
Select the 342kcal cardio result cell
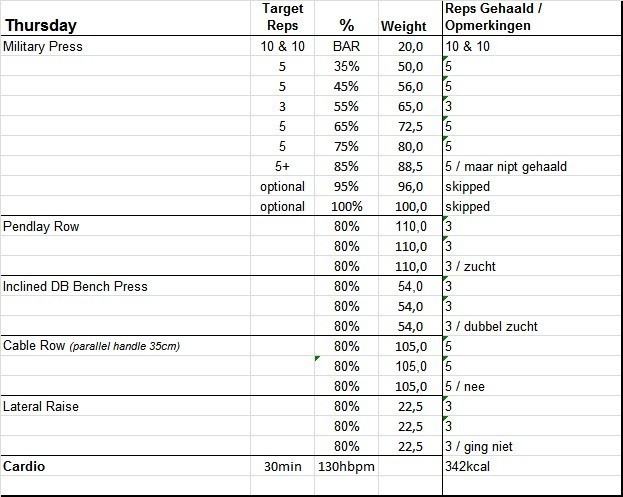[470, 466]
